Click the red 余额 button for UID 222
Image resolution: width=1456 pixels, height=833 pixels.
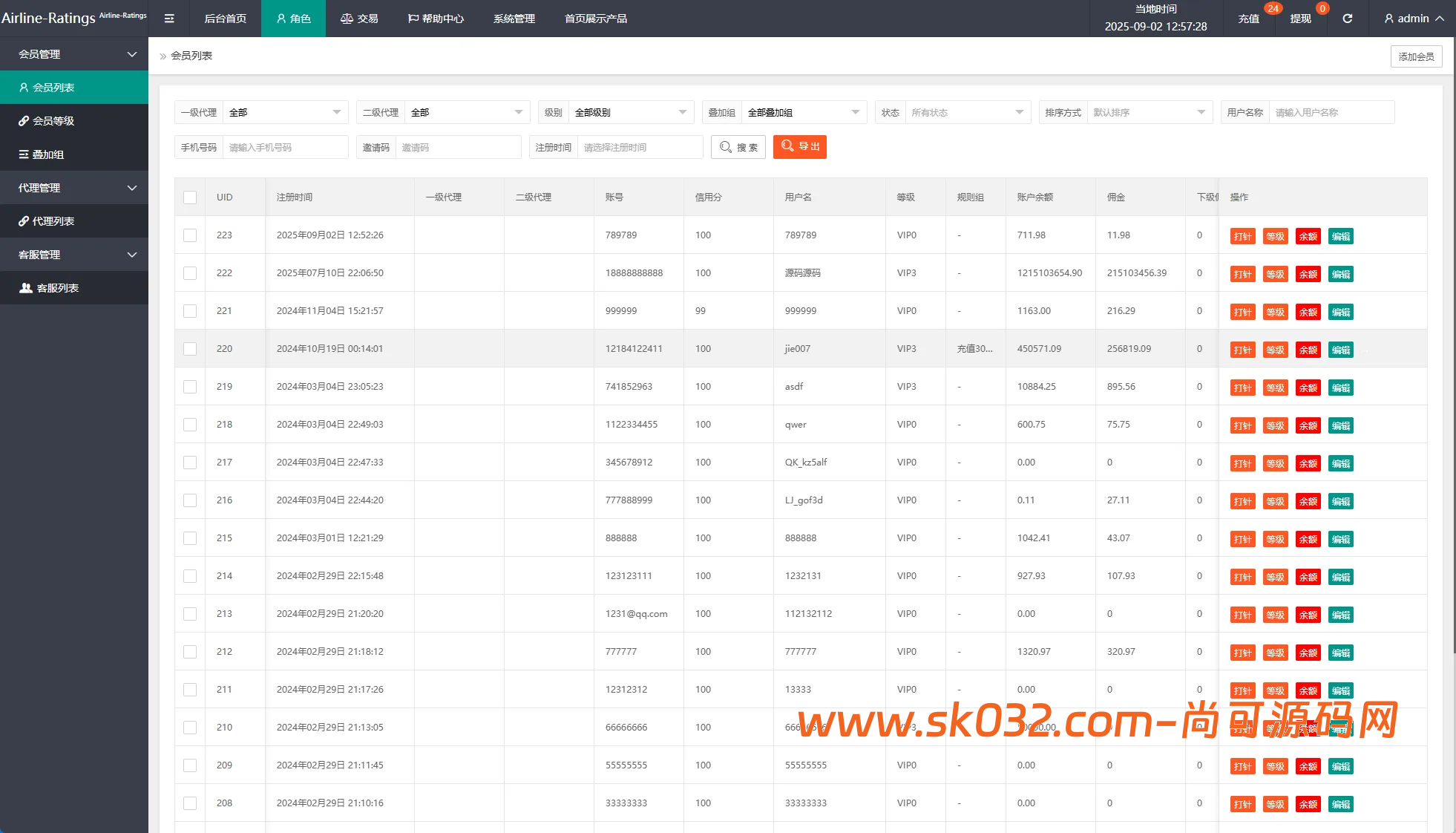click(x=1308, y=274)
